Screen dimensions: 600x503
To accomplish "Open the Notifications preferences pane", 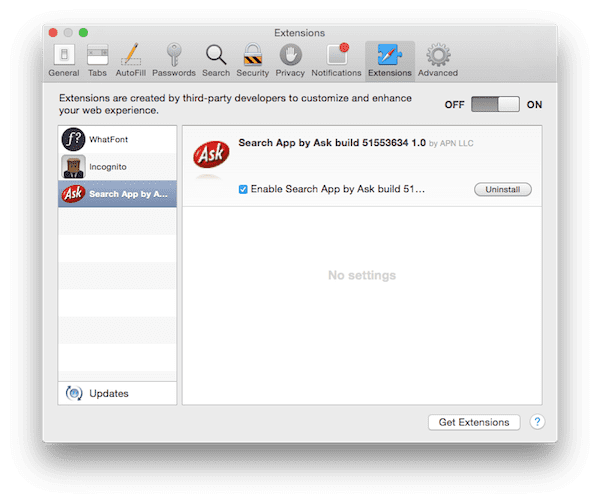I will 335,59.
